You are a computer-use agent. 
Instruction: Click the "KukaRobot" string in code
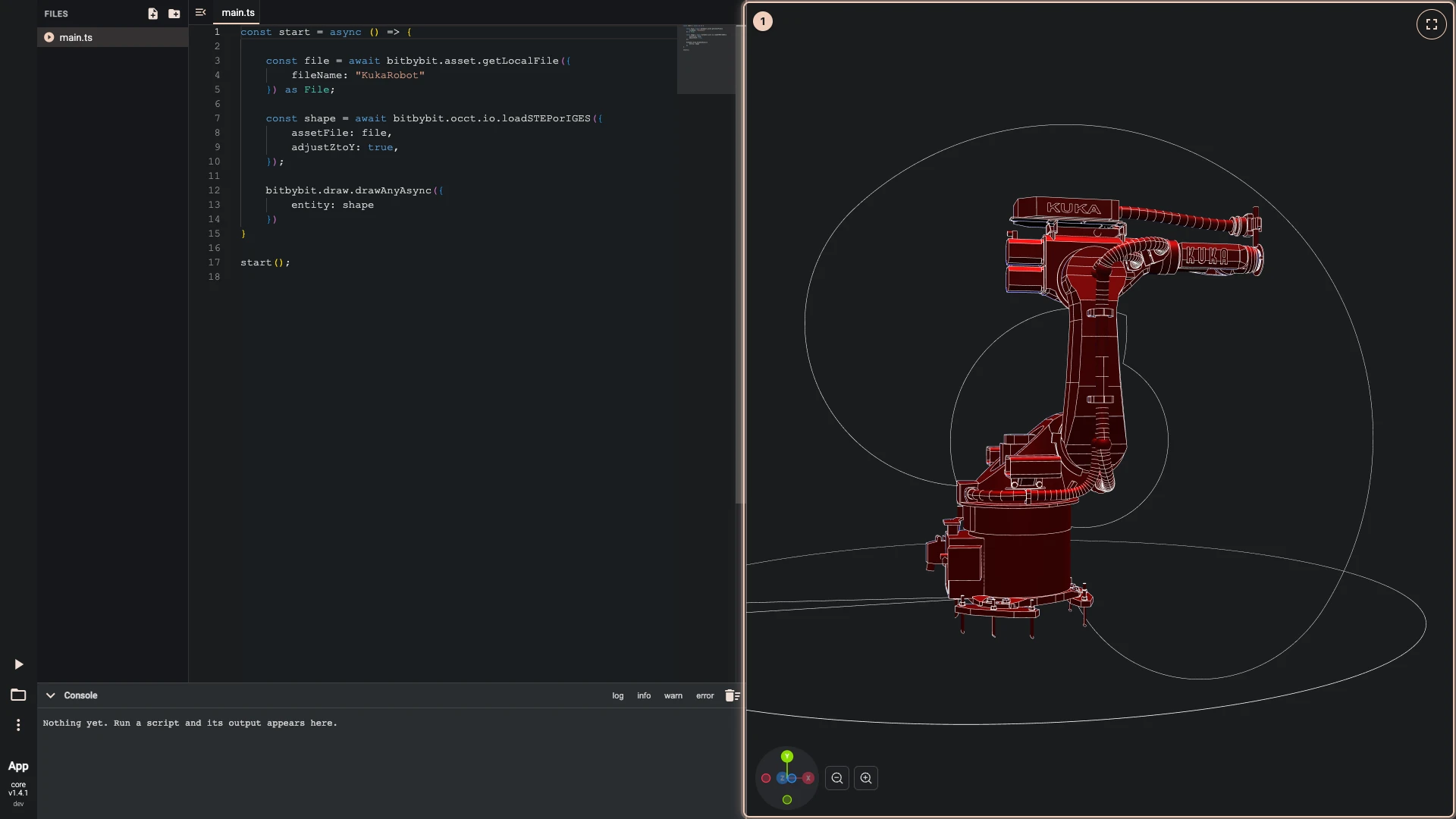point(390,75)
